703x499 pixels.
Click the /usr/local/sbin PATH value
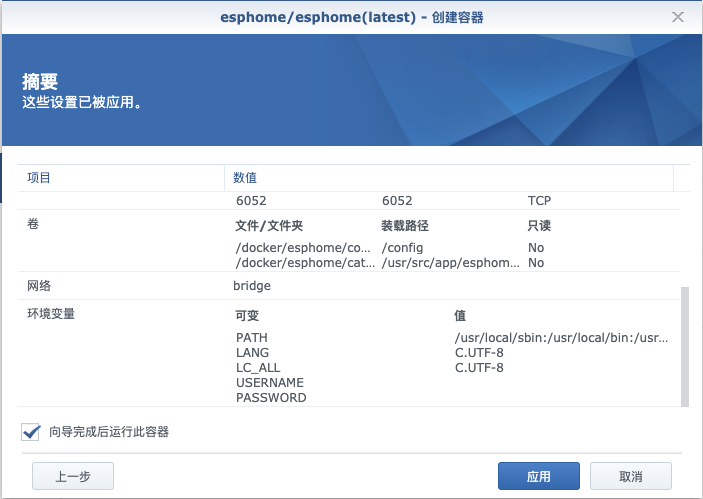[561, 338]
